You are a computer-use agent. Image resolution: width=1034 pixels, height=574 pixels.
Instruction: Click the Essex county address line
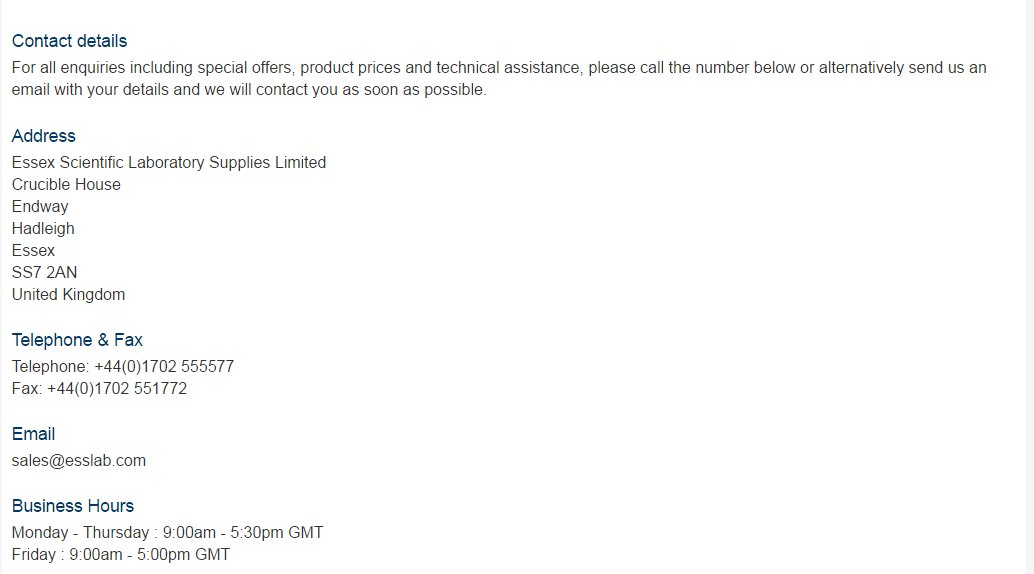click(33, 251)
